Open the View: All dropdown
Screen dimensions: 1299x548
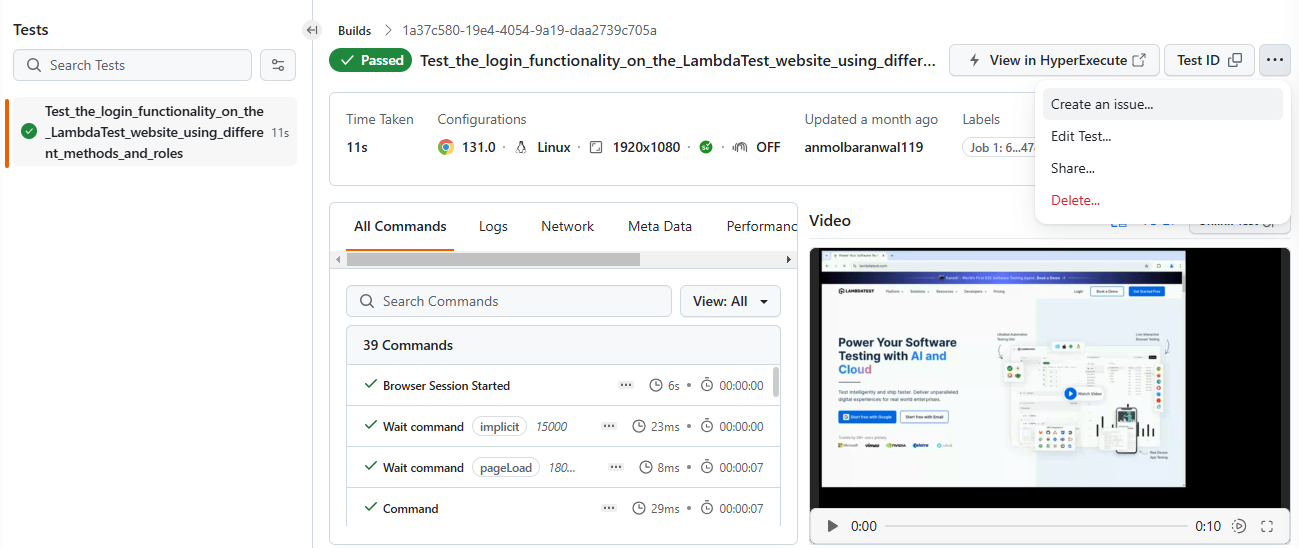click(730, 301)
